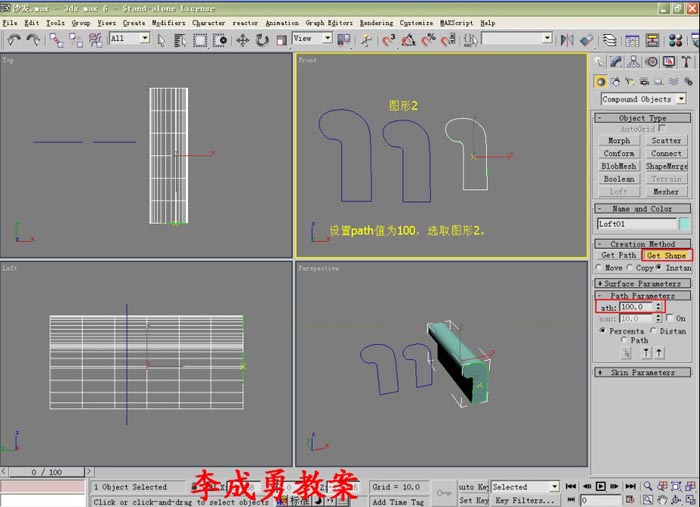Toggle Window/Crossing selection icon
The image size is (700, 507).
pyautogui.click(x=219, y=41)
